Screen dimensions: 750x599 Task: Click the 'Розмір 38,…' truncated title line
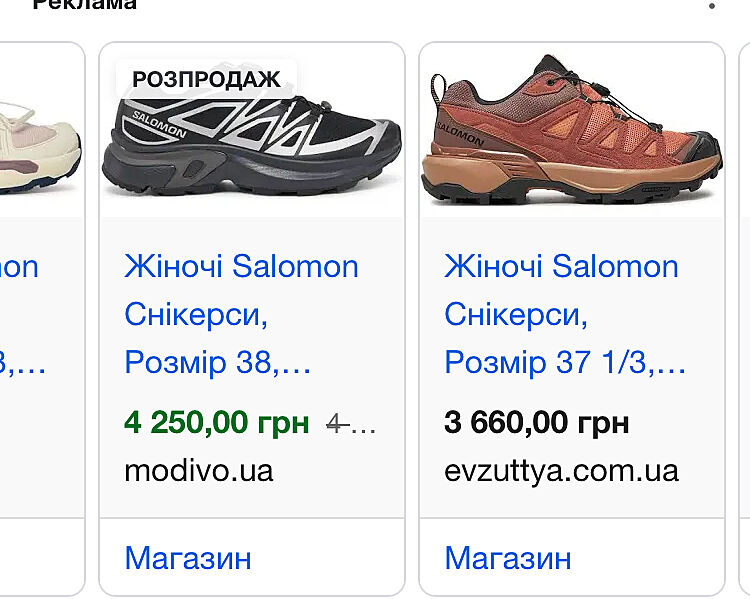[x=218, y=363]
